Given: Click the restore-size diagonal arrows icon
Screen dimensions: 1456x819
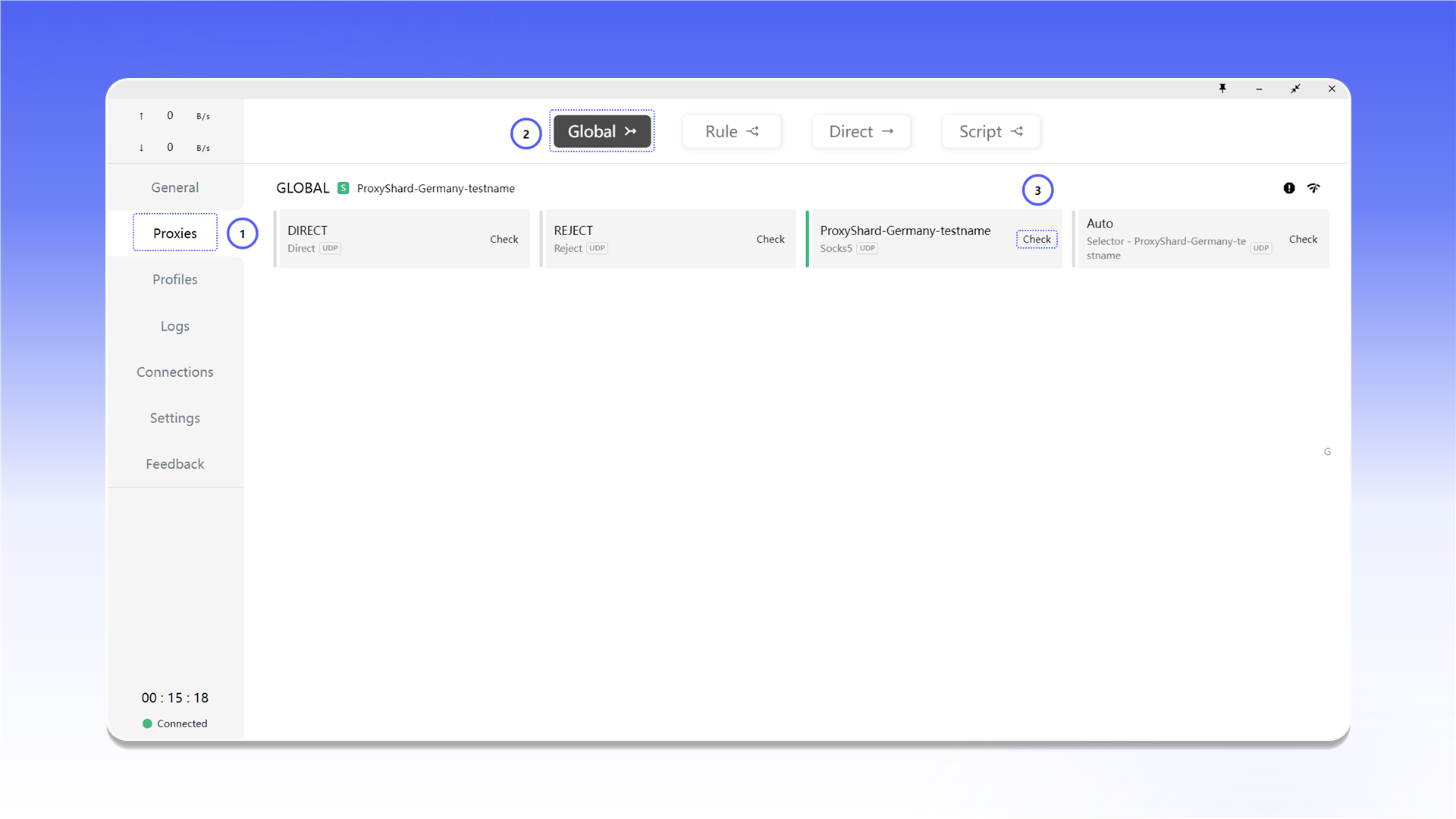Looking at the screenshot, I should (1295, 89).
